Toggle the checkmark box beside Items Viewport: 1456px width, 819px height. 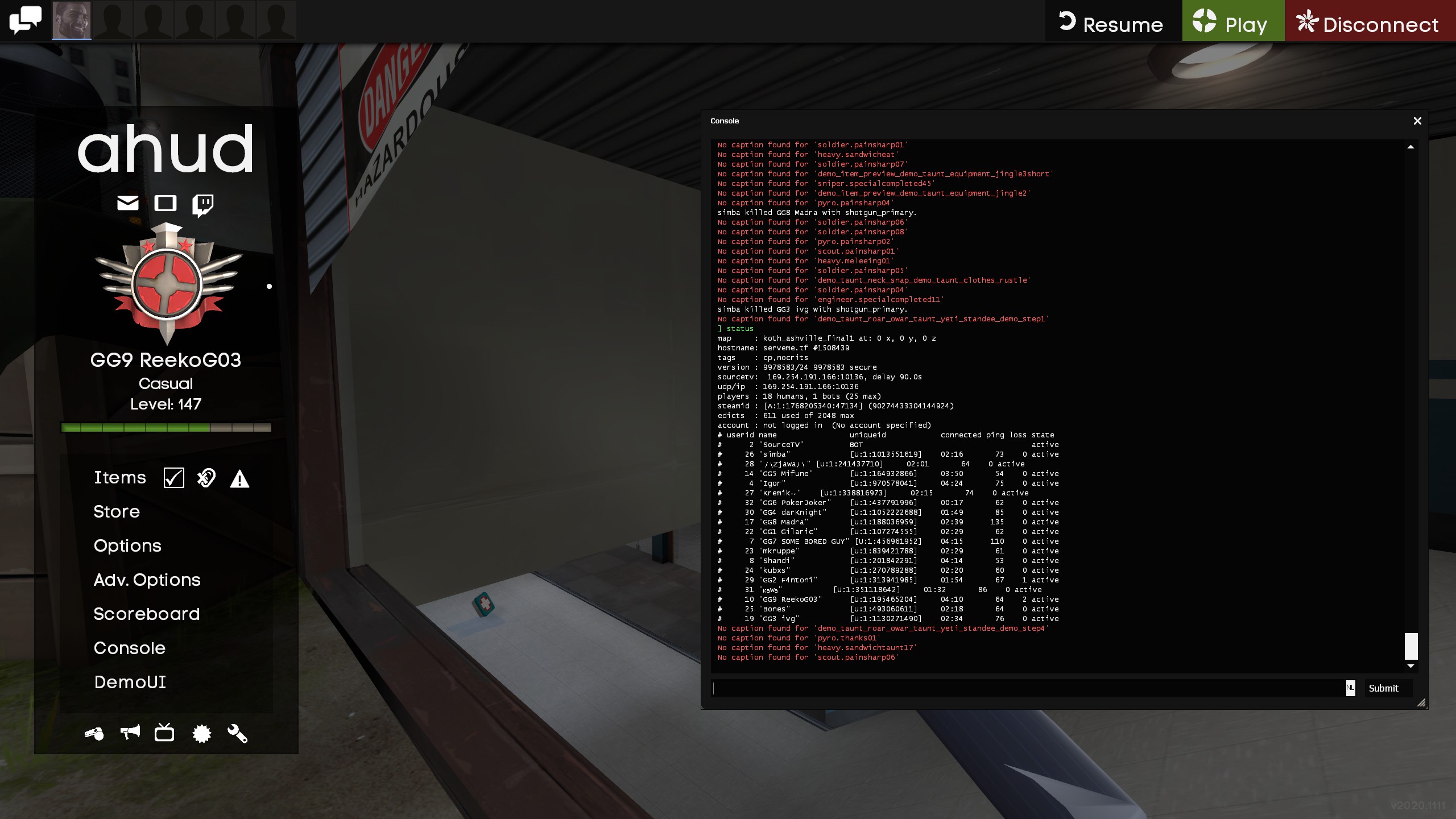173,478
